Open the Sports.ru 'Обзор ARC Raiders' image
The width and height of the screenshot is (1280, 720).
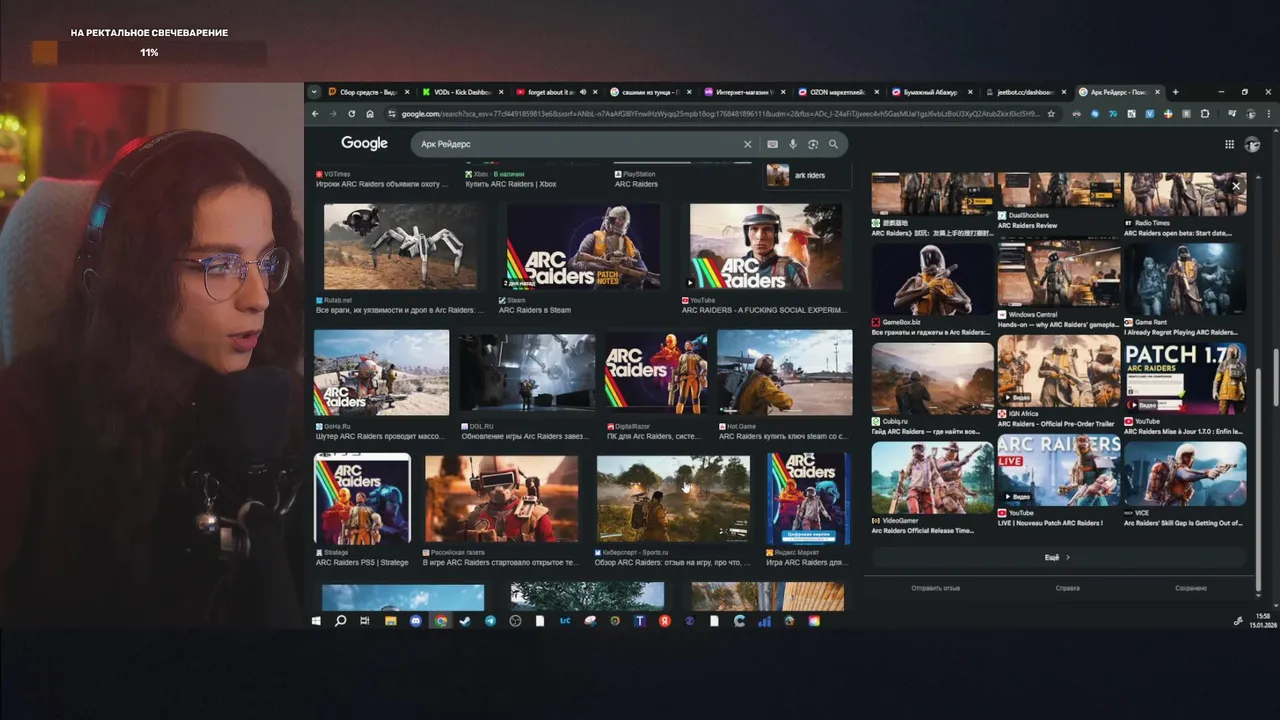[673, 499]
